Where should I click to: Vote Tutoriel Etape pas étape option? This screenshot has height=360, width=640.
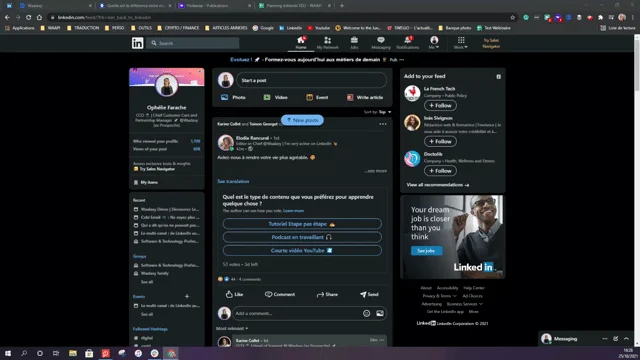pyautogui.click(x=302, y=224)
